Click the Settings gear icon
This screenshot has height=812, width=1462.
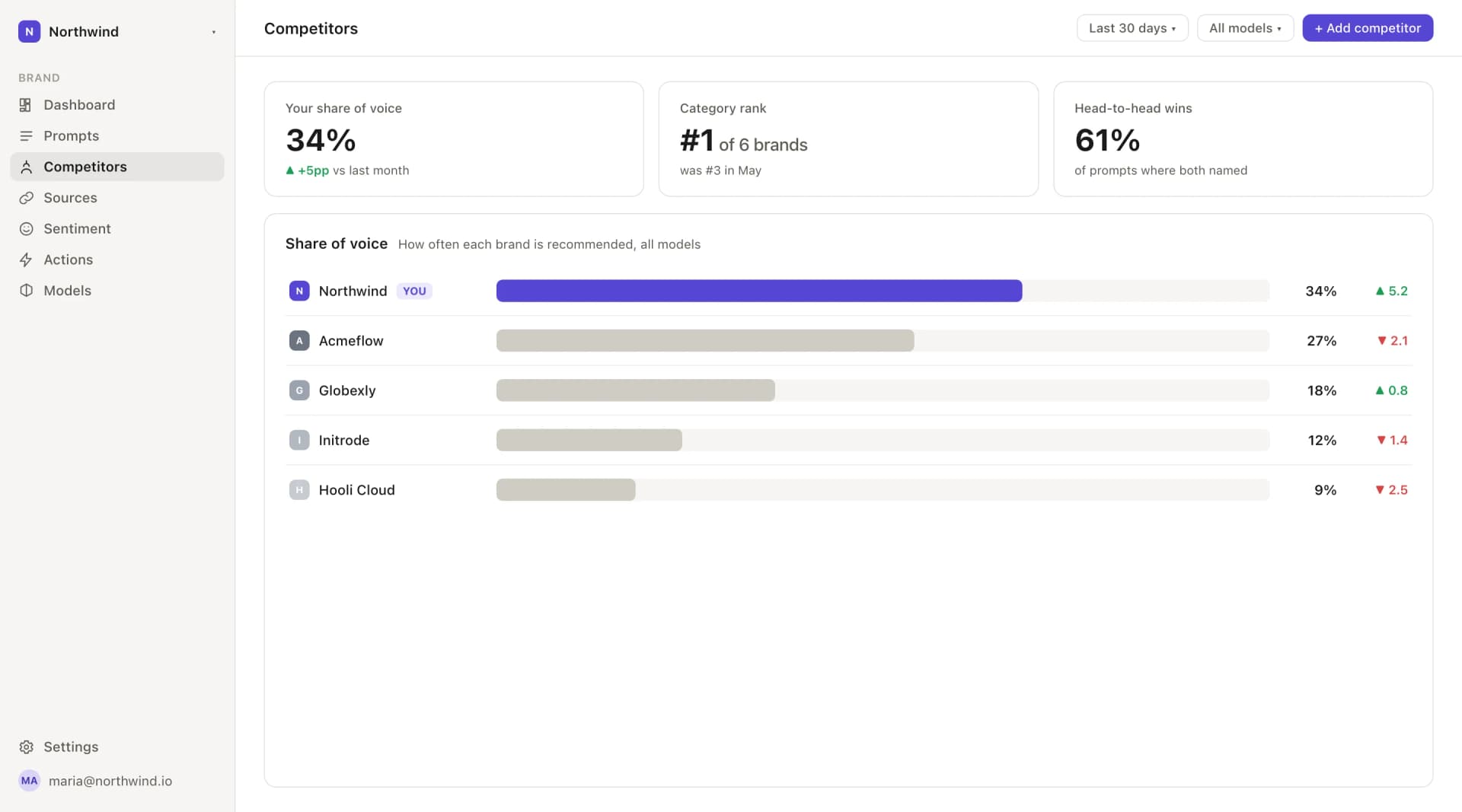click(x=26, y=747)
